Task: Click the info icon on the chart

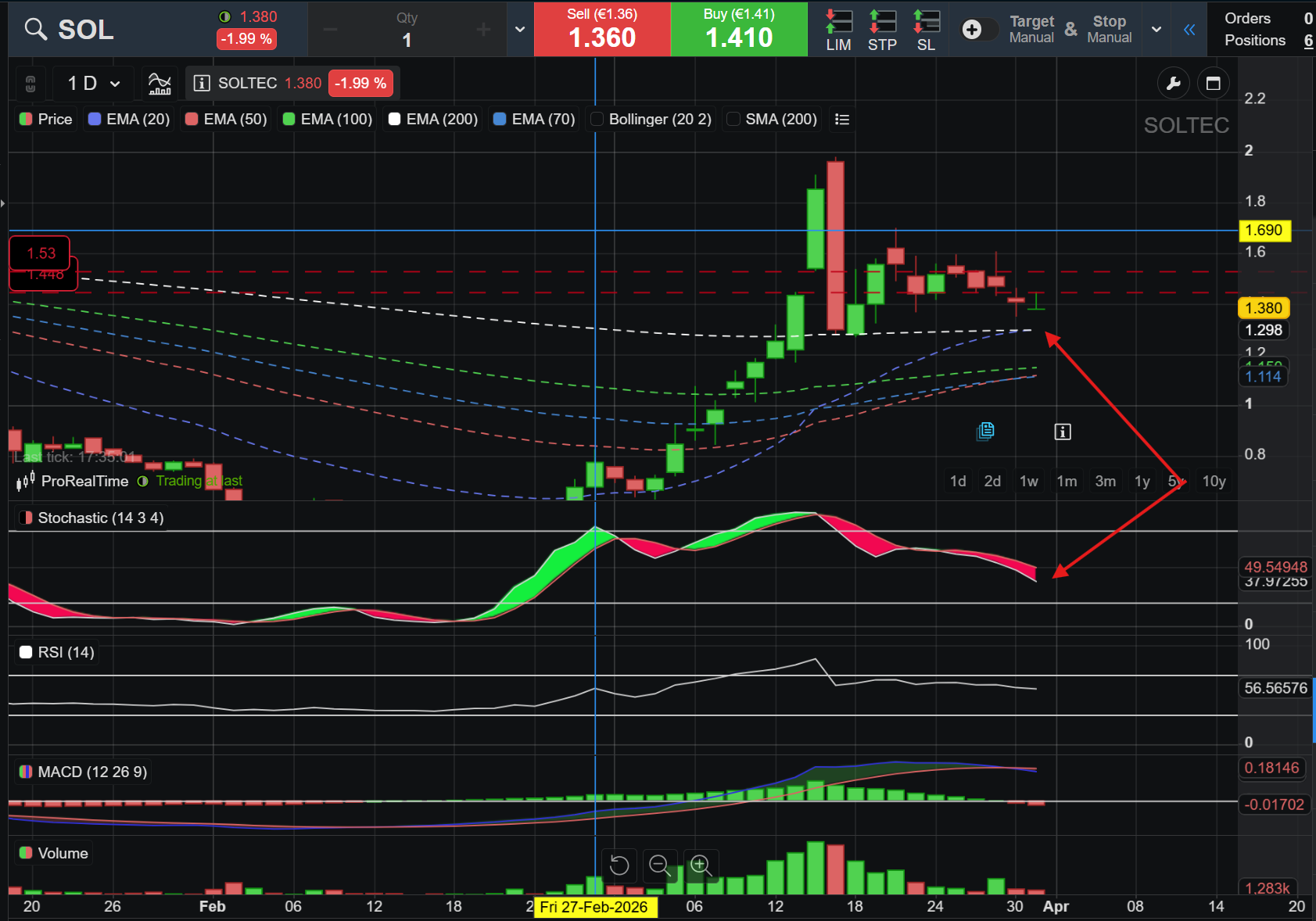Action: (1063, 432)
